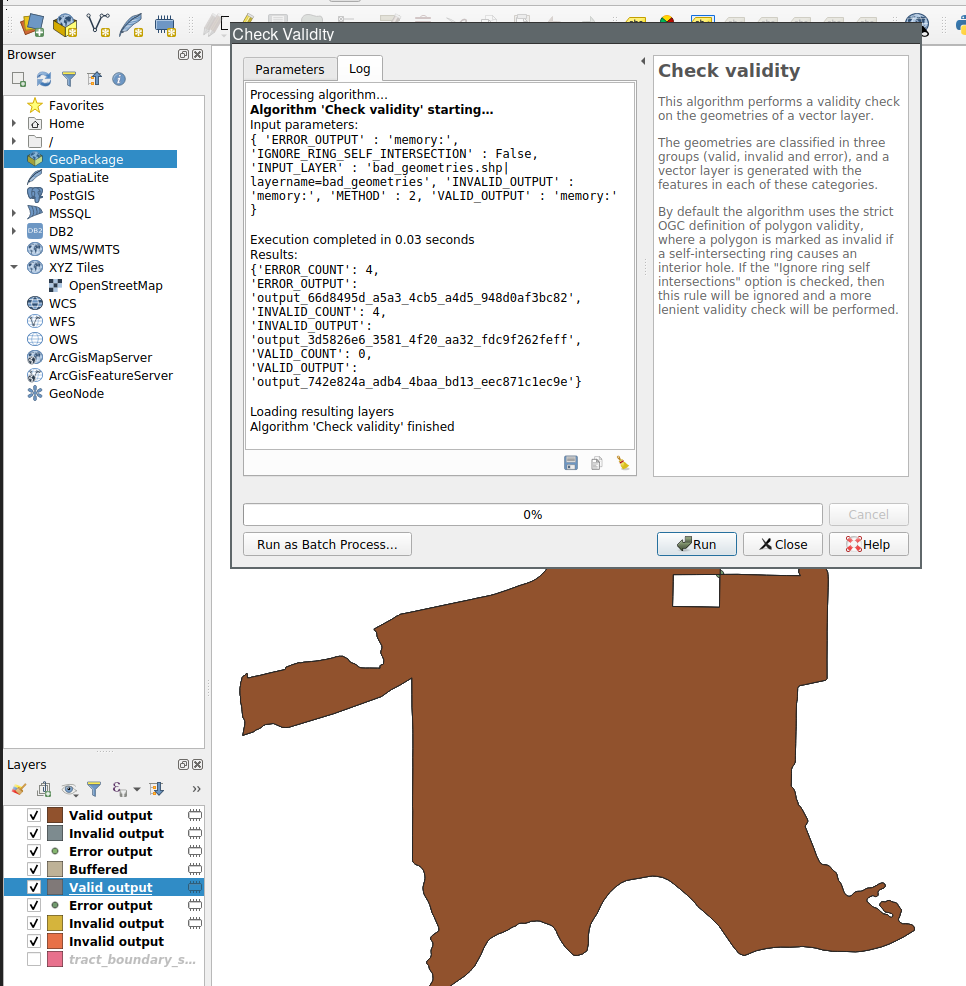Image resolution: width=966 pixels, height=986 pixels.
Task: Hide the topmost Valid output layer
Action: click(x=34, y=815)
